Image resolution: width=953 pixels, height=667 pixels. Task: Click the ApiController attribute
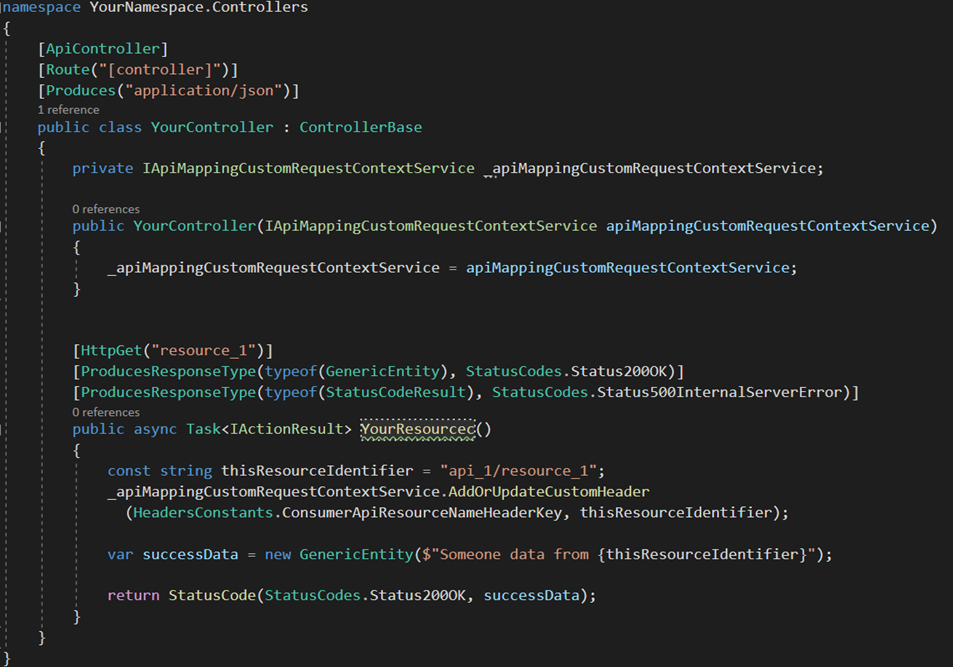pos(103,49)
